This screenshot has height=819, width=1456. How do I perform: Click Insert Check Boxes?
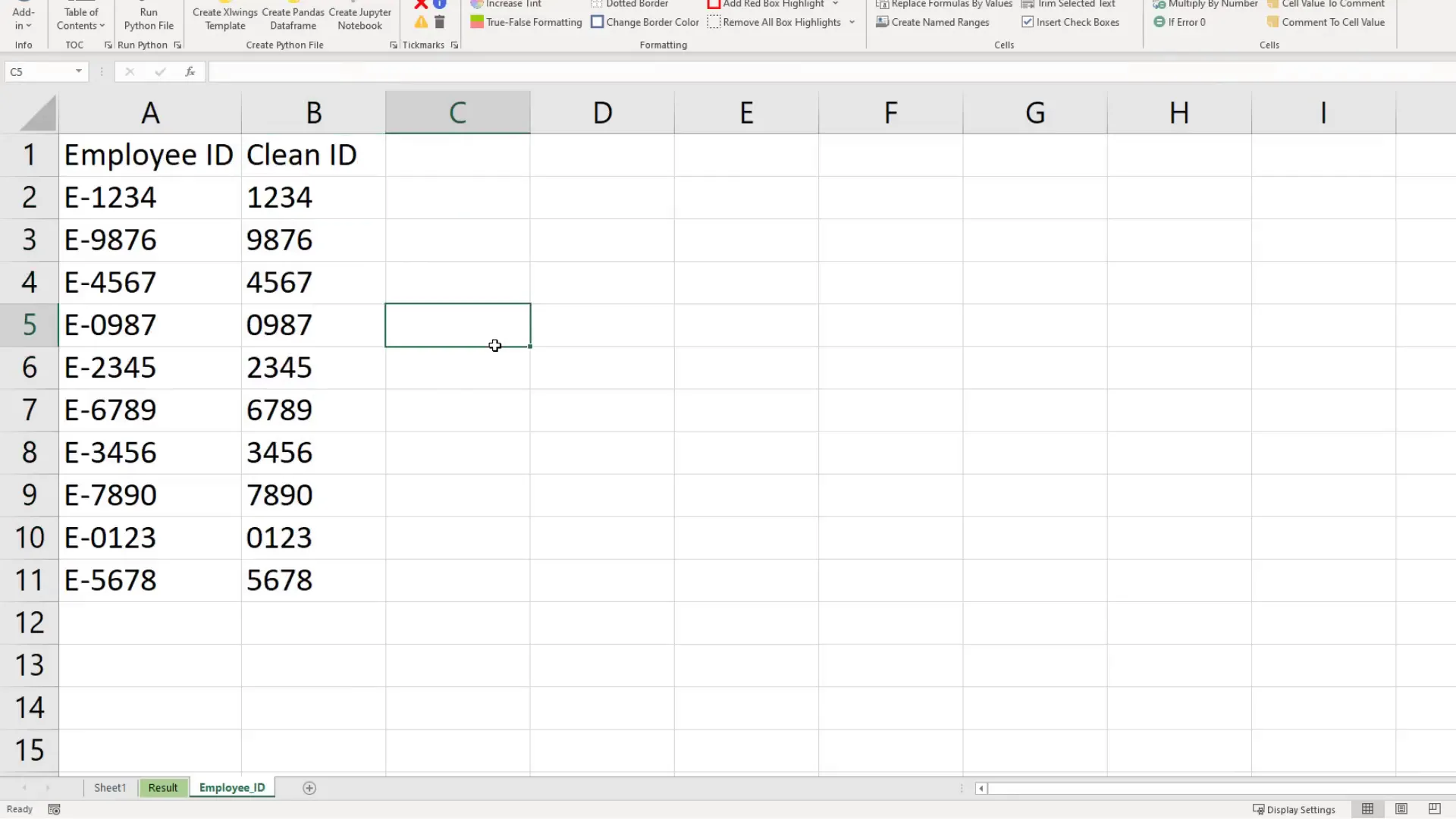click(x=1071, y=22)
